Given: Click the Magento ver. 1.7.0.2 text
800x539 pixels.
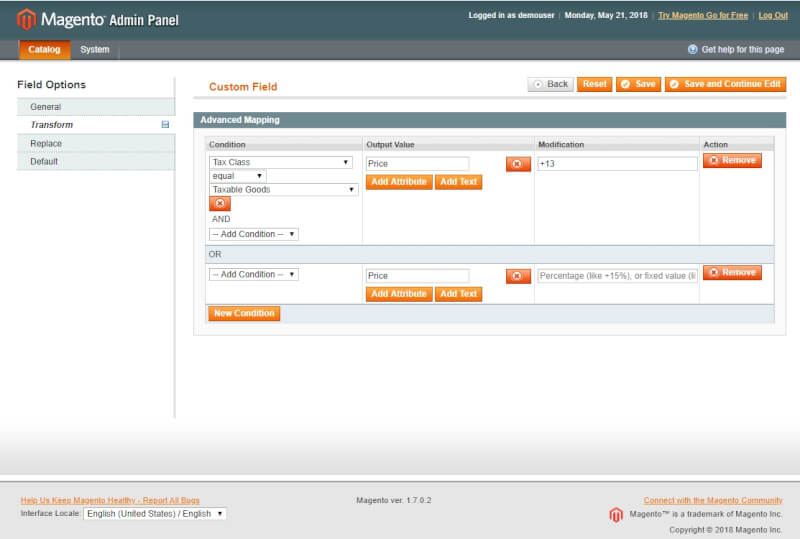Looking at the screenshot, I should click(x=393, y=500).
